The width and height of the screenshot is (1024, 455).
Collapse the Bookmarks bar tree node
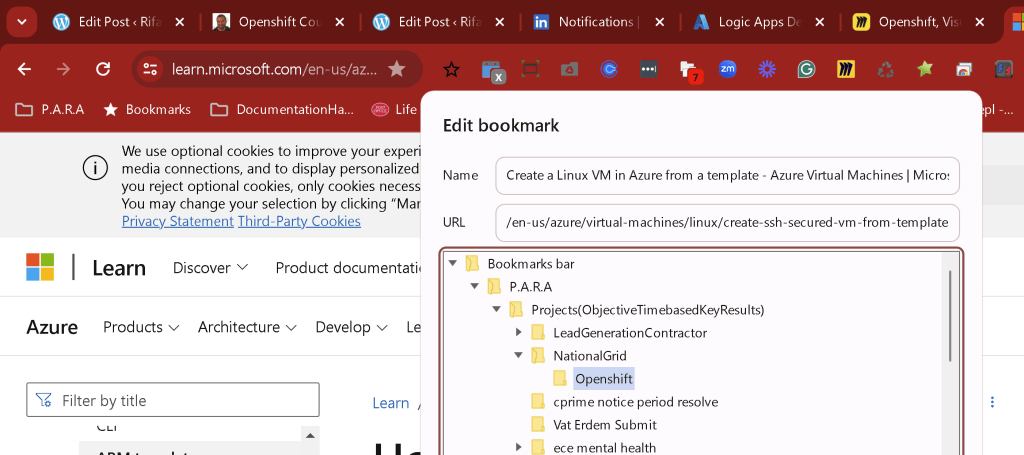453,263
